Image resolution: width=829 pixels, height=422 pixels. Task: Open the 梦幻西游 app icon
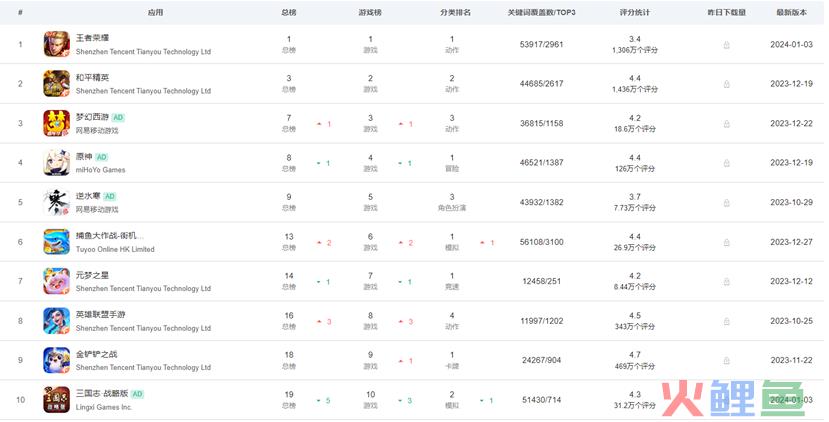click(x=57, y=123)
